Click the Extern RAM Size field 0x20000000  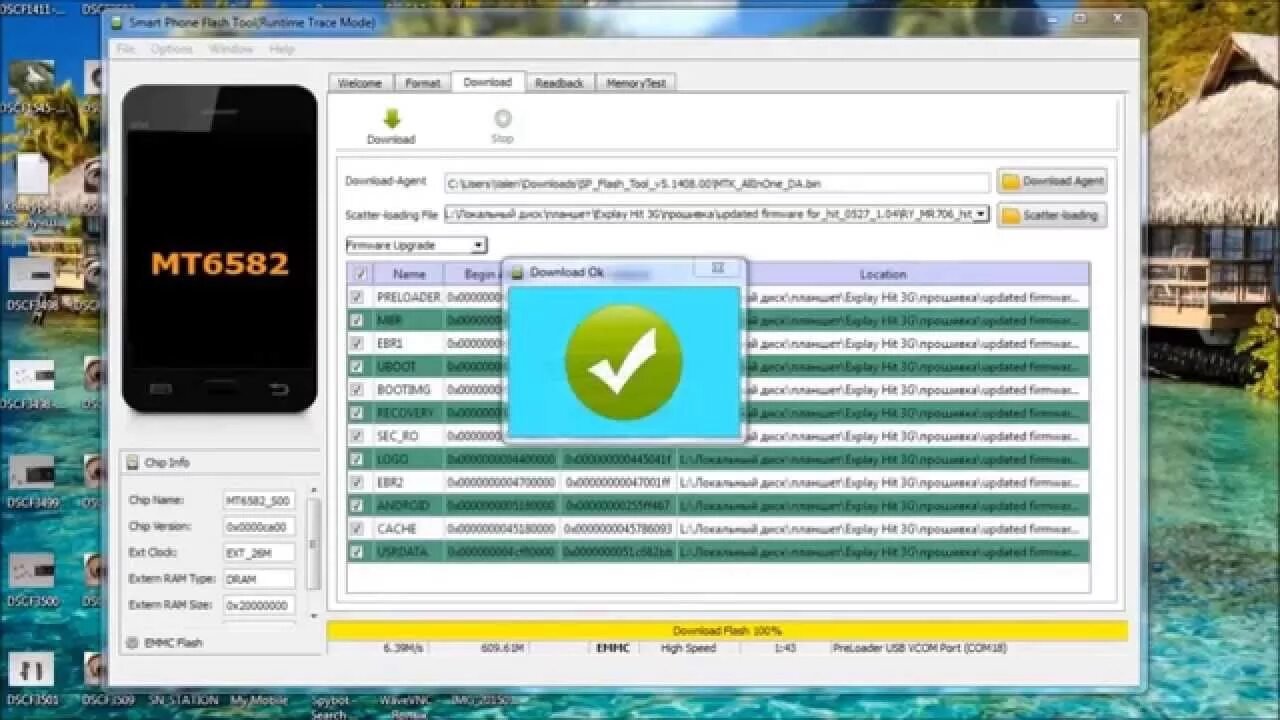pos(259,605)
